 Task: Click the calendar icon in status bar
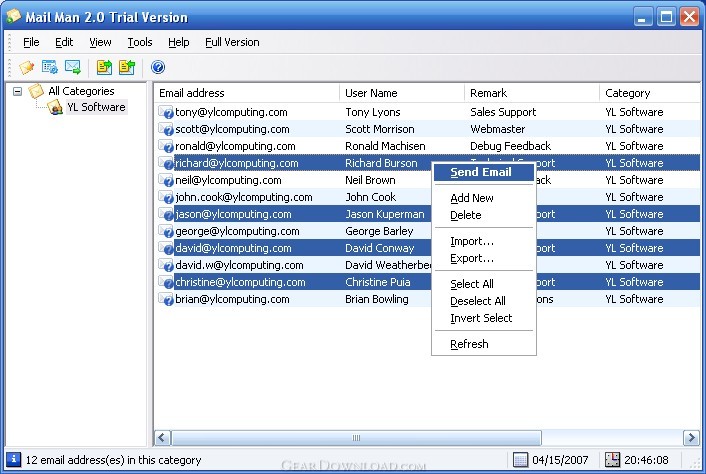(x=520, y=460)
